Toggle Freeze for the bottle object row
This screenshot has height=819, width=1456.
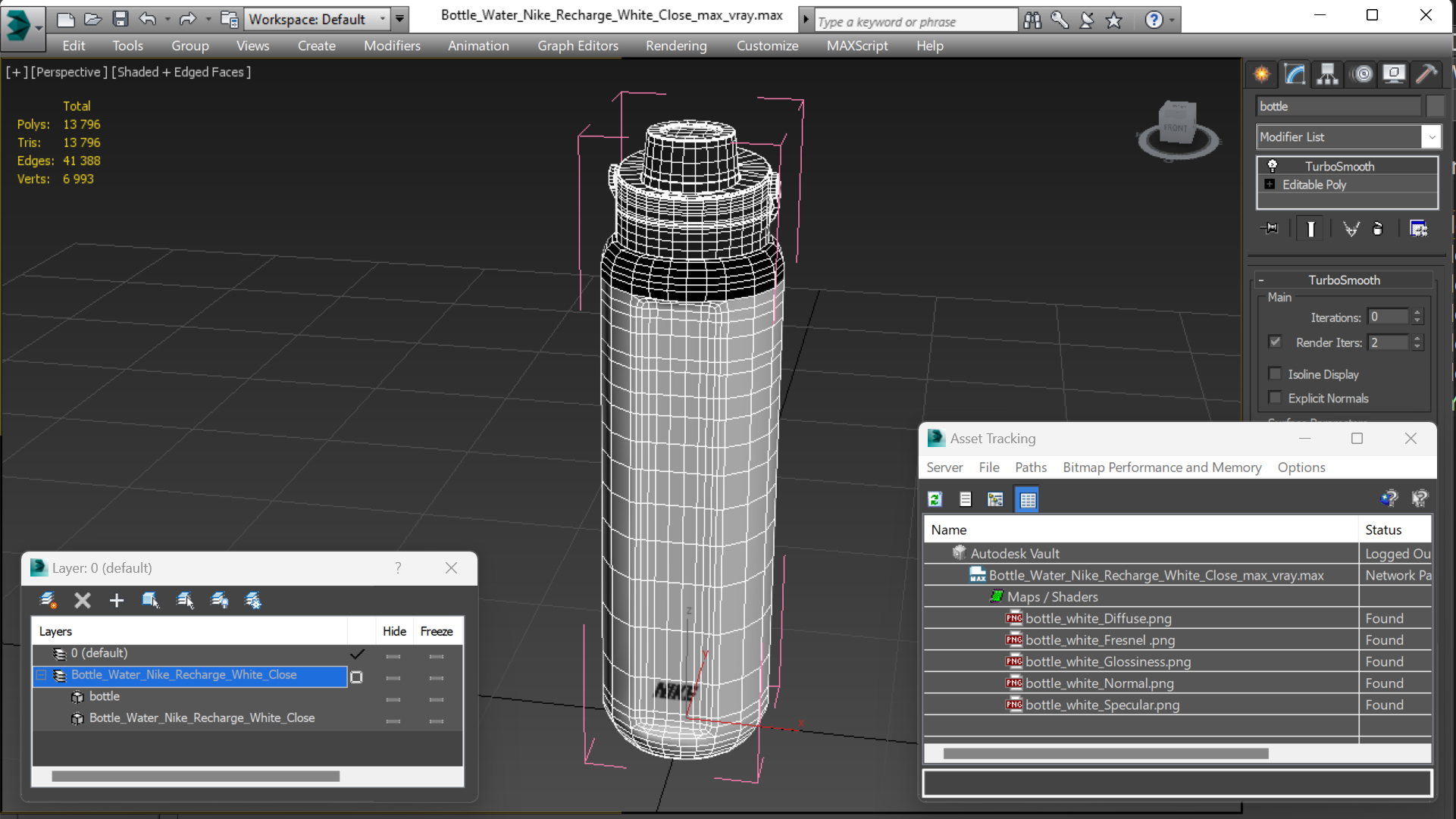437,699
